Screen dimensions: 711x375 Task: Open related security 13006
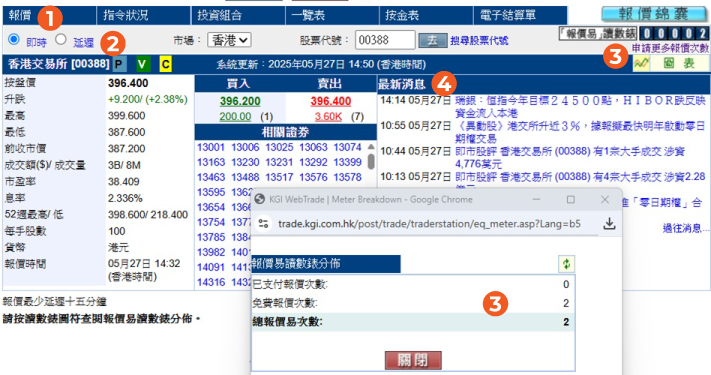point(245,147)
